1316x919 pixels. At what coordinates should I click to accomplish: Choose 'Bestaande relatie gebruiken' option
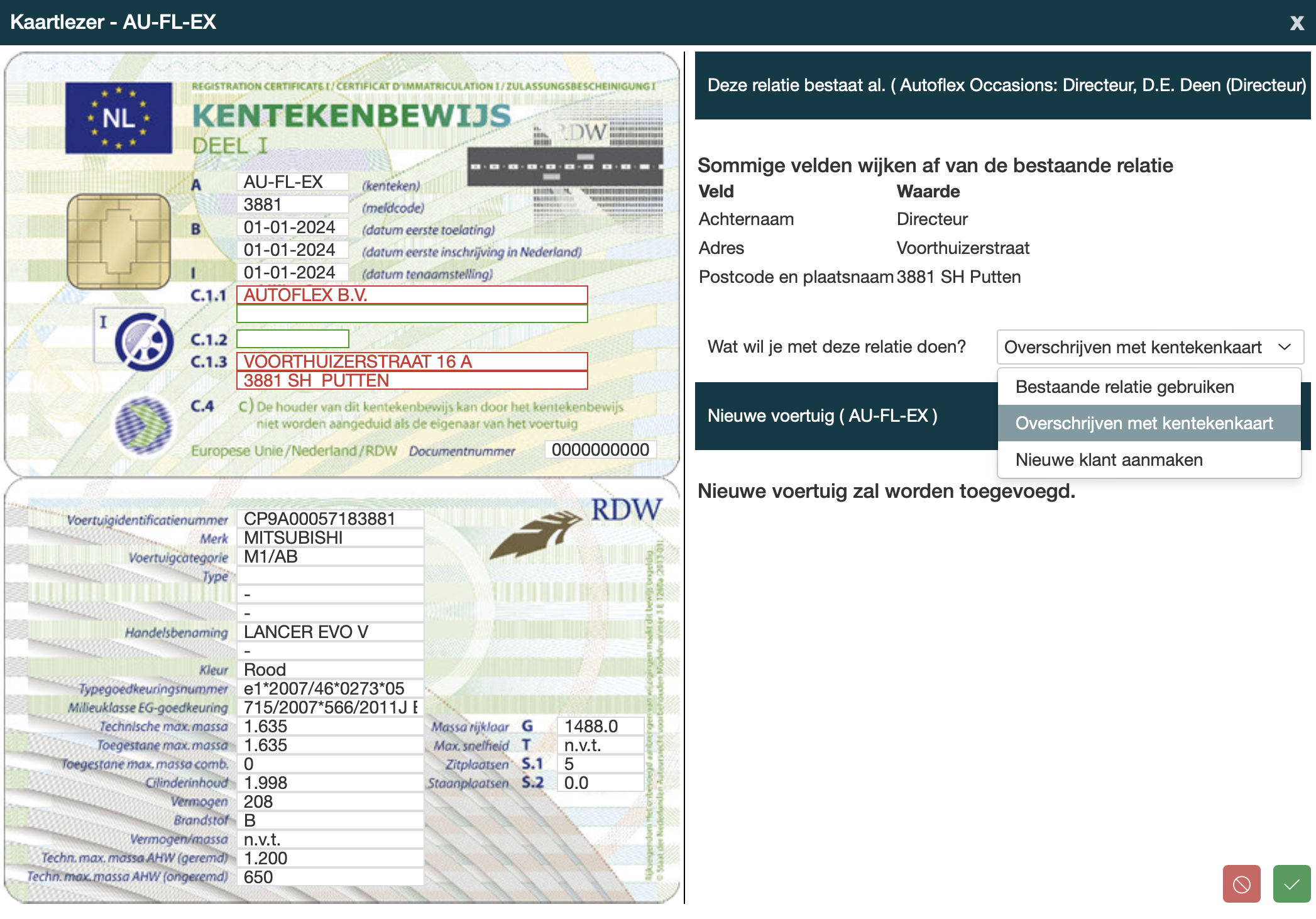point(1124,387)
